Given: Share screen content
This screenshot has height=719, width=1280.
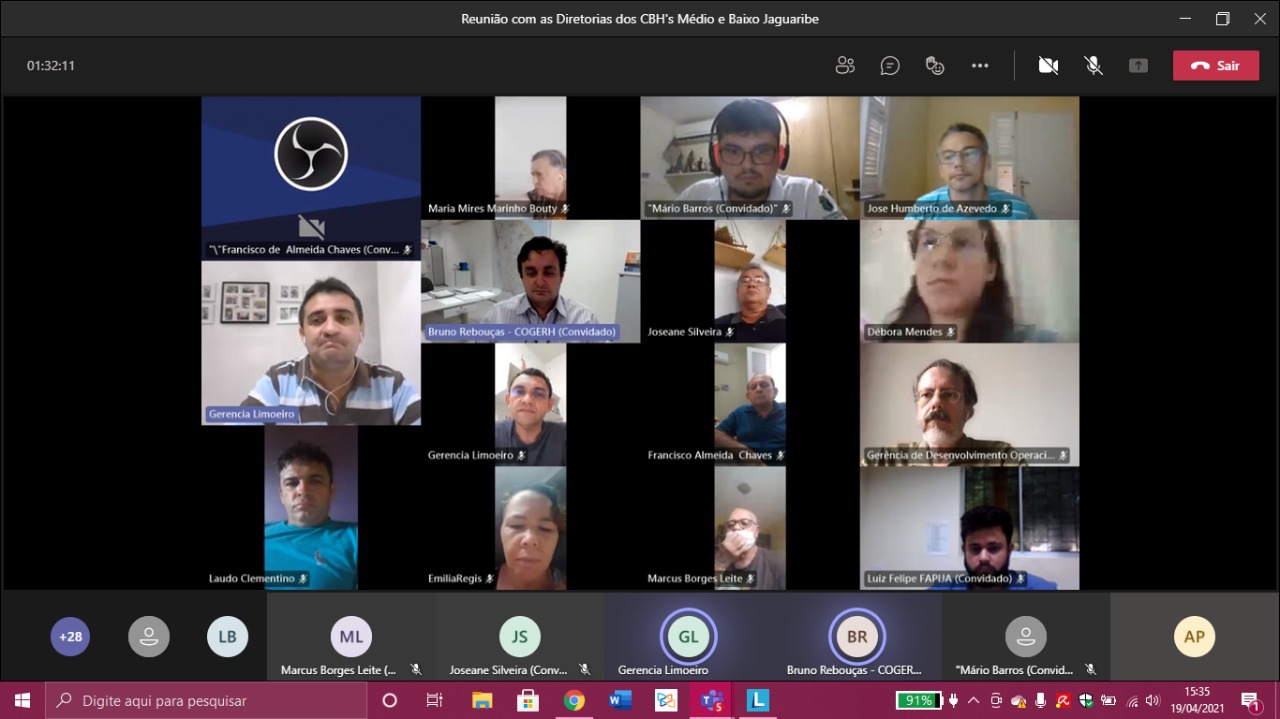Looking at the screenshot, I should click(x=1138, y=66).
